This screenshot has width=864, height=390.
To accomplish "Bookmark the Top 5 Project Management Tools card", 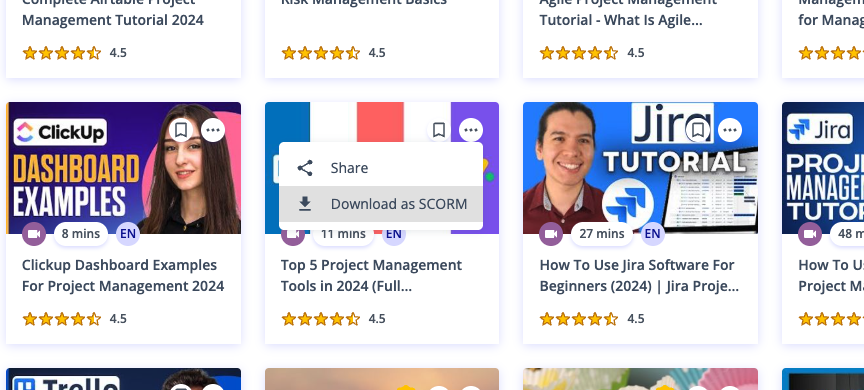I will [x=439, y=131].
